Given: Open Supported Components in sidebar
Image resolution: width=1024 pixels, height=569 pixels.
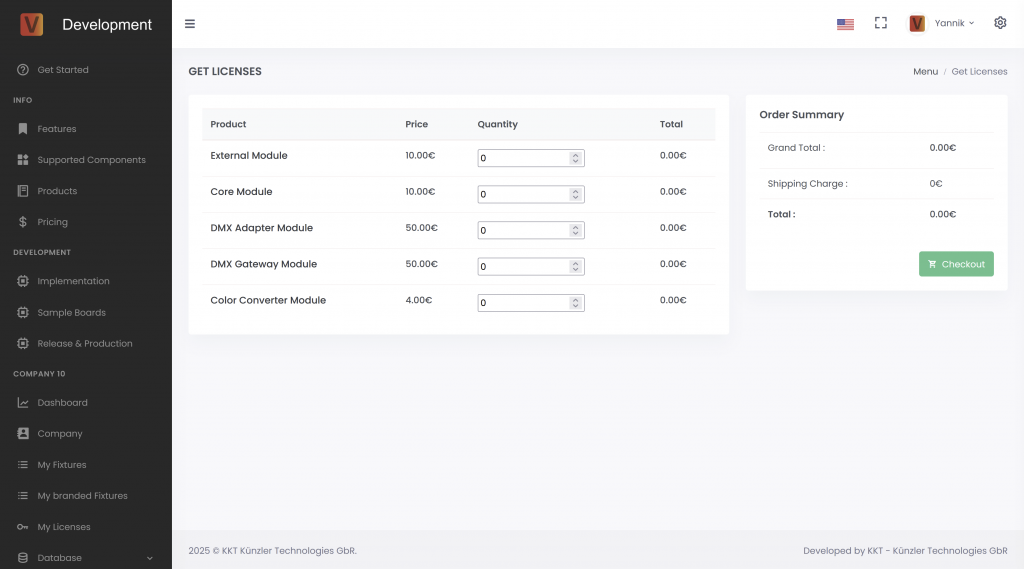Looking at the screenshot, I should point(91,160).
